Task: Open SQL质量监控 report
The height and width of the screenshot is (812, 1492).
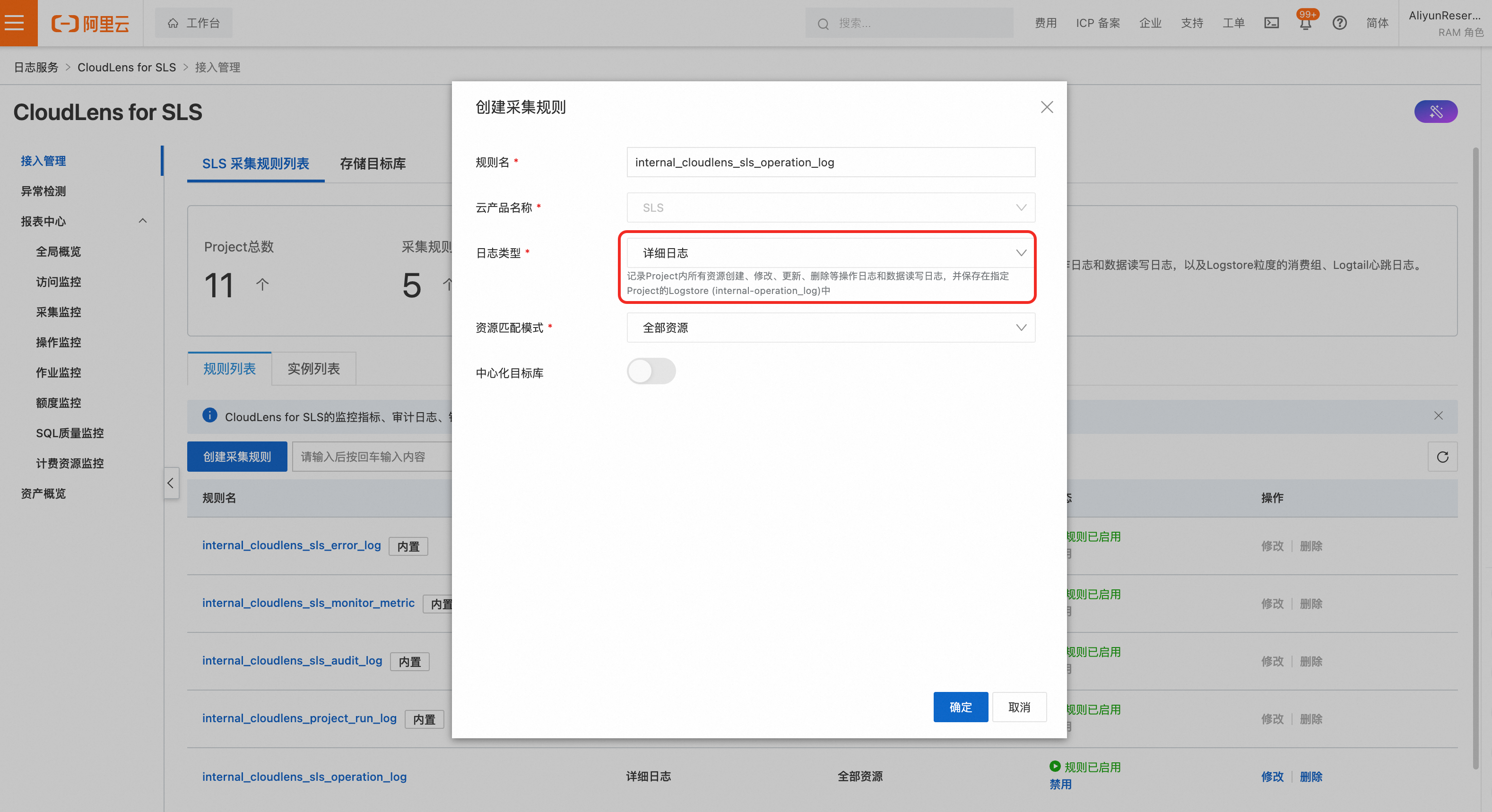Action: click(x=69, y=433)
